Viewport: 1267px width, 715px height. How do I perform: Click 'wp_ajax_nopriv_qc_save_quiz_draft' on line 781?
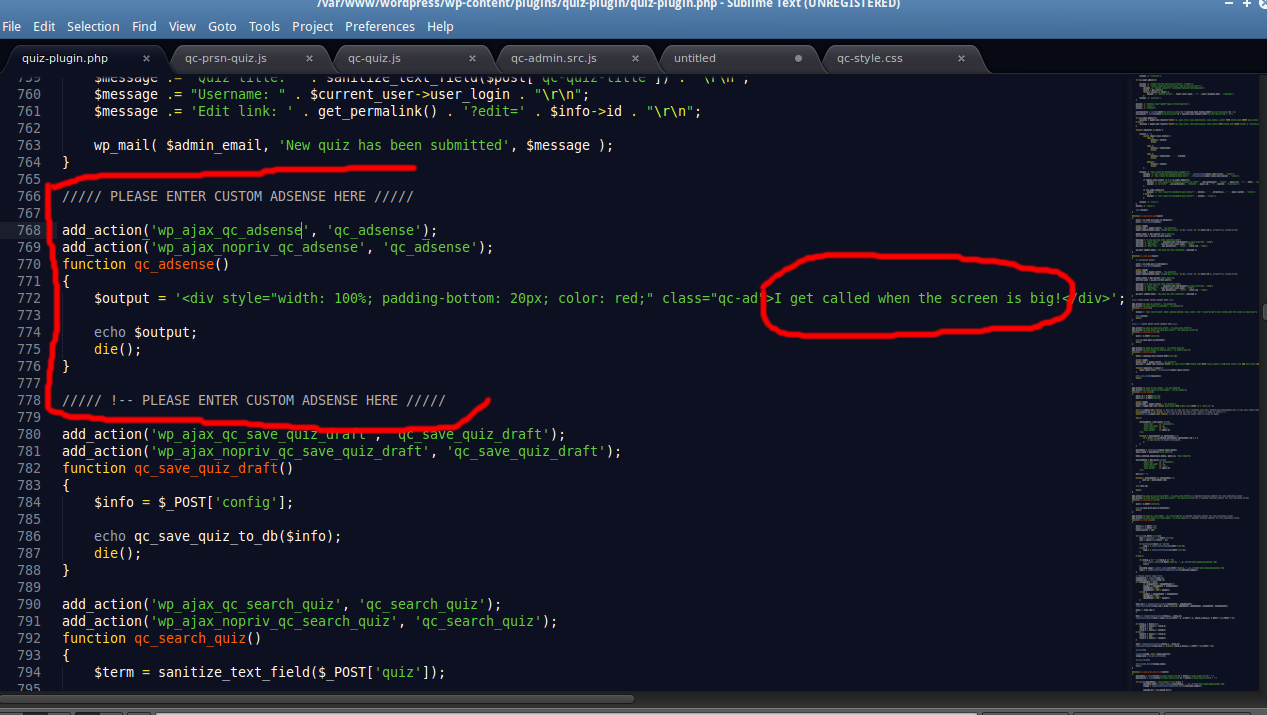click(290, 451)
